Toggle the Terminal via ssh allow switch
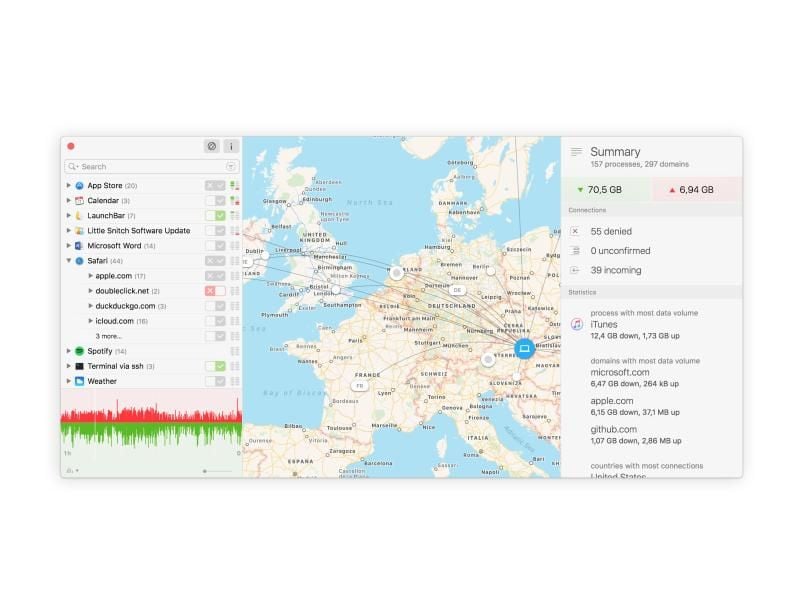800x600 pixels. coord(215,366)
